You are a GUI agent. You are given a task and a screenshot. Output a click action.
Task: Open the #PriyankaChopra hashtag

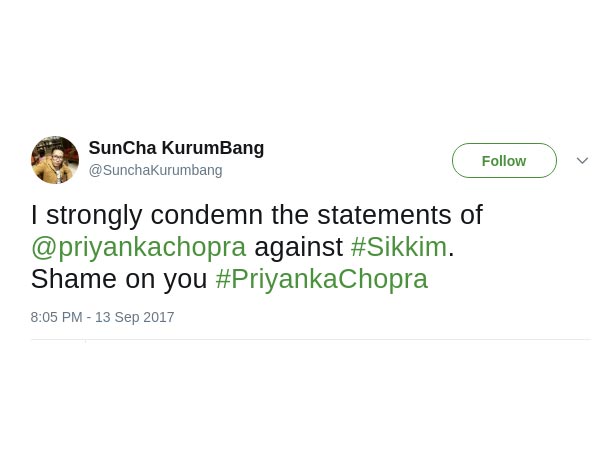pyautogui.click(x=321, y=279)
